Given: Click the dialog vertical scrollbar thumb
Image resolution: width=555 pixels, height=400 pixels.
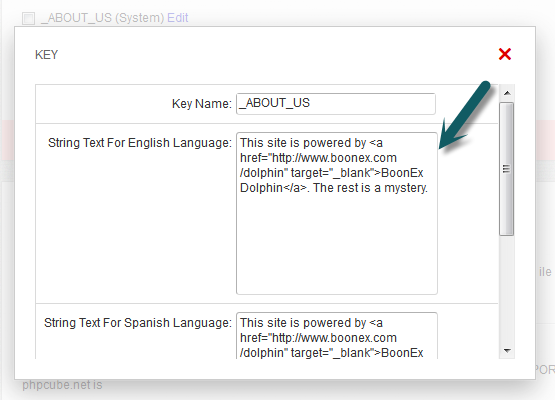Looking at the screenshot, I should point(507,169).
